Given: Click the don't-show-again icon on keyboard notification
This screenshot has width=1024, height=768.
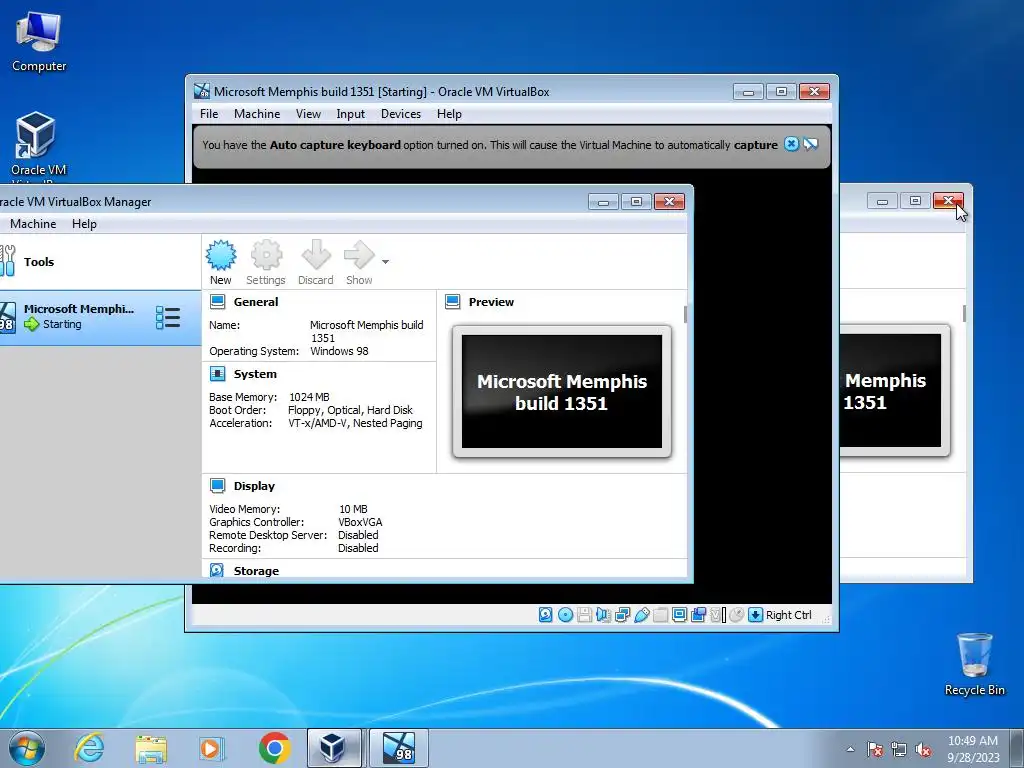Looking at the screenshot, I should point(810,144).
